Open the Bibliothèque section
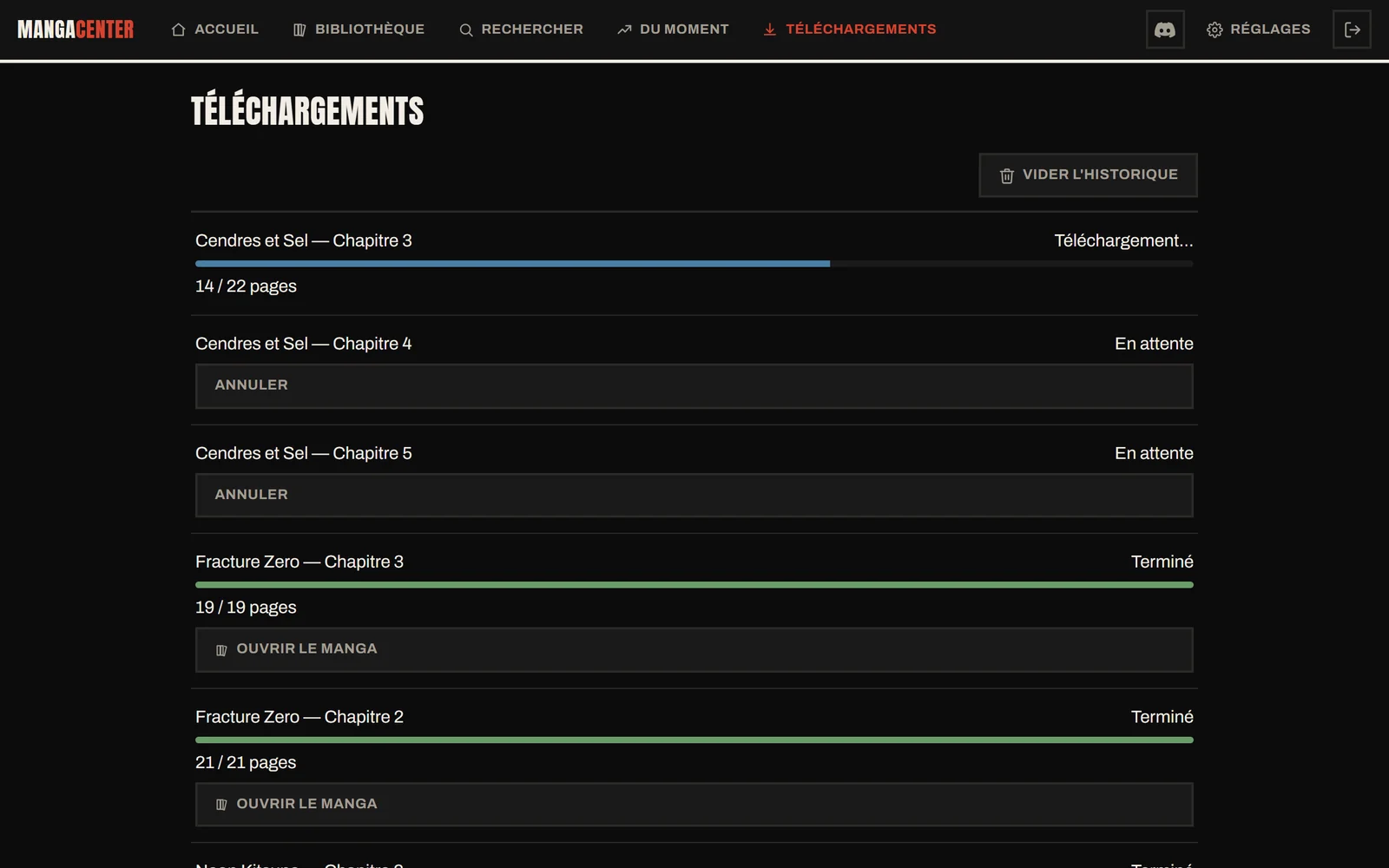Image resolution: width=1389 pixels, height=868 pixels. pyautogui.click(x=359, y=30)
